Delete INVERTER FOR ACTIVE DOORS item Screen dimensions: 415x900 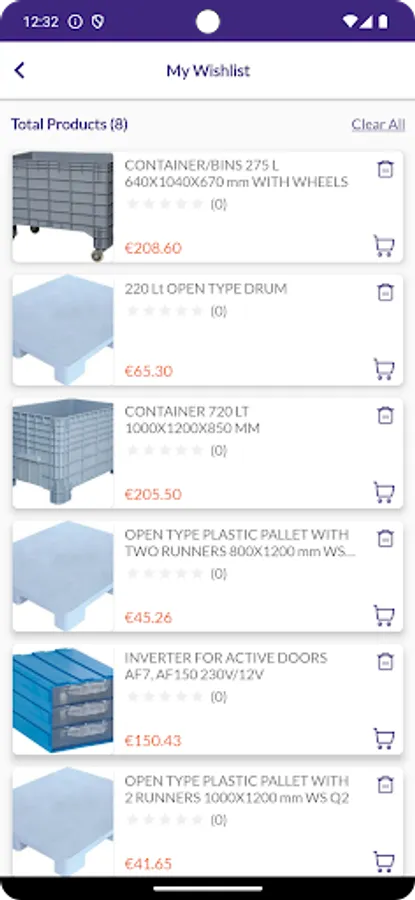coord(385,662)
